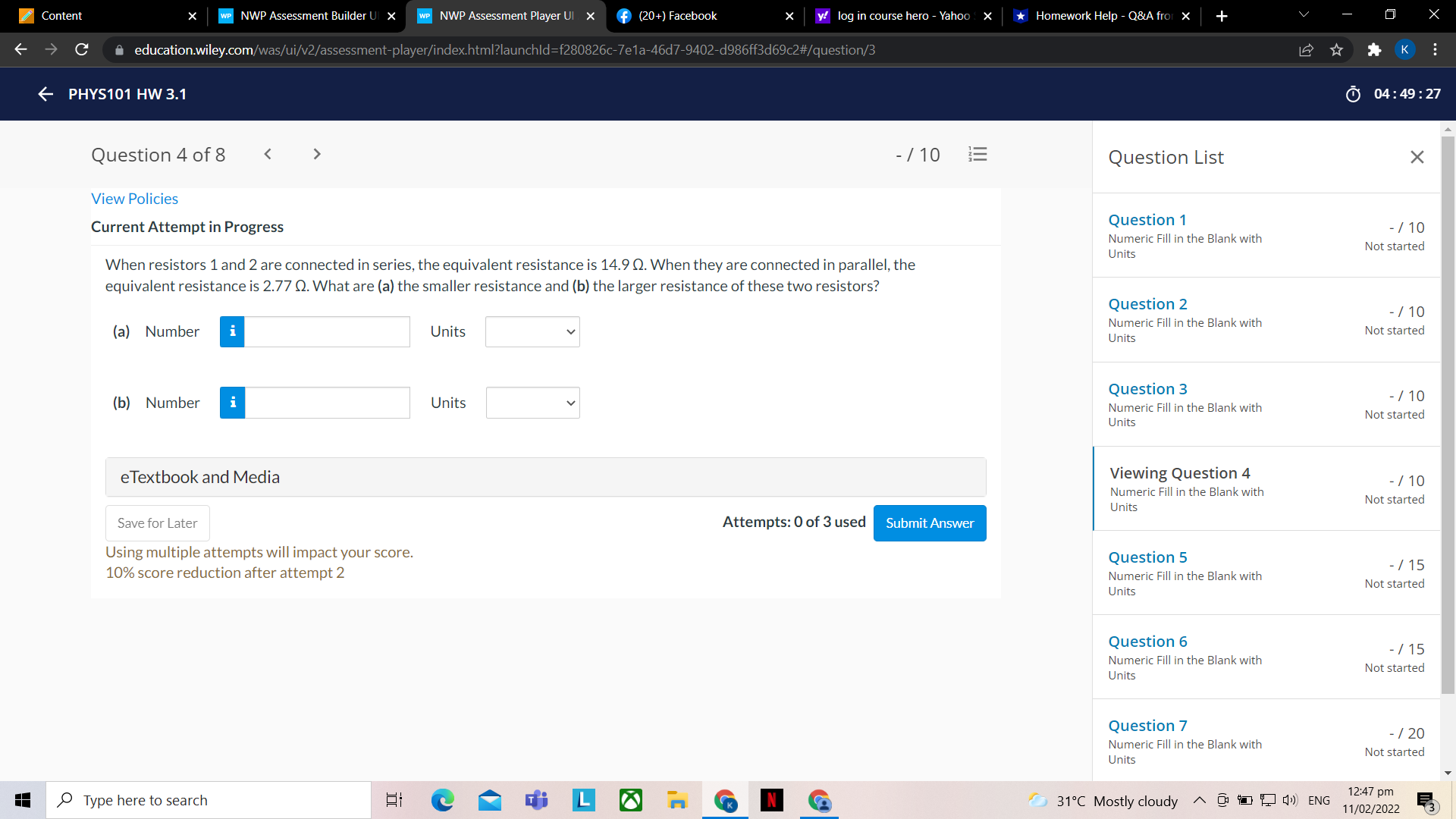The width and height of the screenshot is (1456, 819).
Task: Click the timer icon in the header
Action: 1354,94
